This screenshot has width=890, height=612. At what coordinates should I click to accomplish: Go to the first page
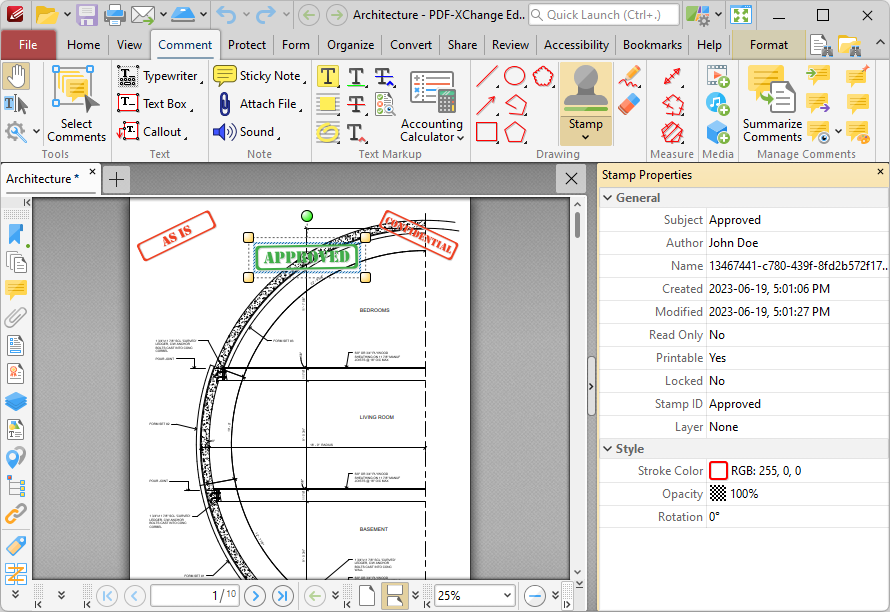click(x=107, y=596)
